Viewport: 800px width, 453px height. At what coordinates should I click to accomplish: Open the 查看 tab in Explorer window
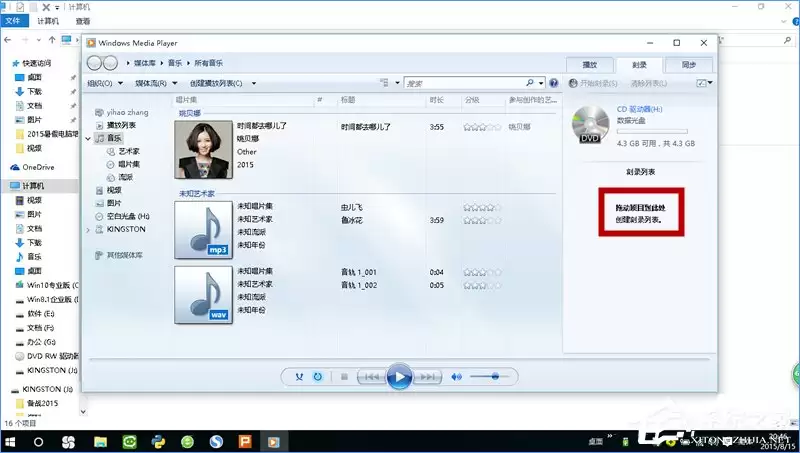(x=83, y=21)
